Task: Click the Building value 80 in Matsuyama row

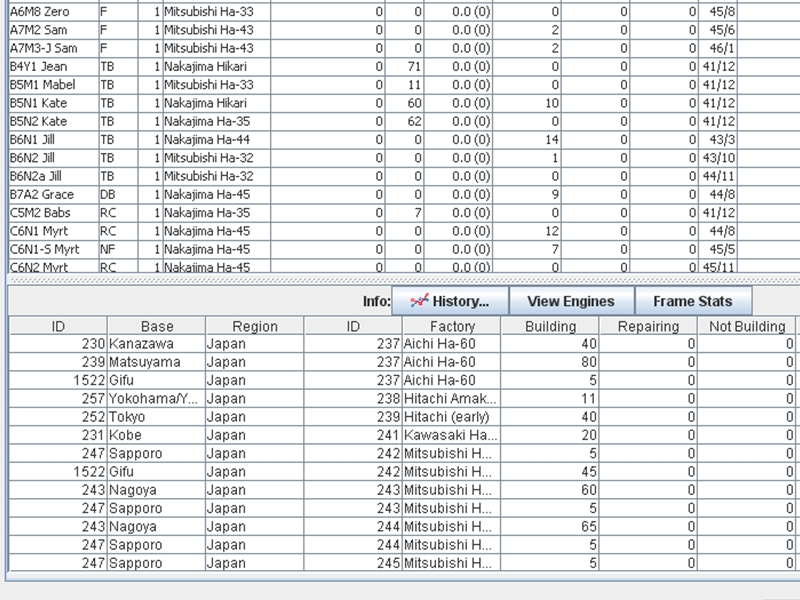Action: 551,362
